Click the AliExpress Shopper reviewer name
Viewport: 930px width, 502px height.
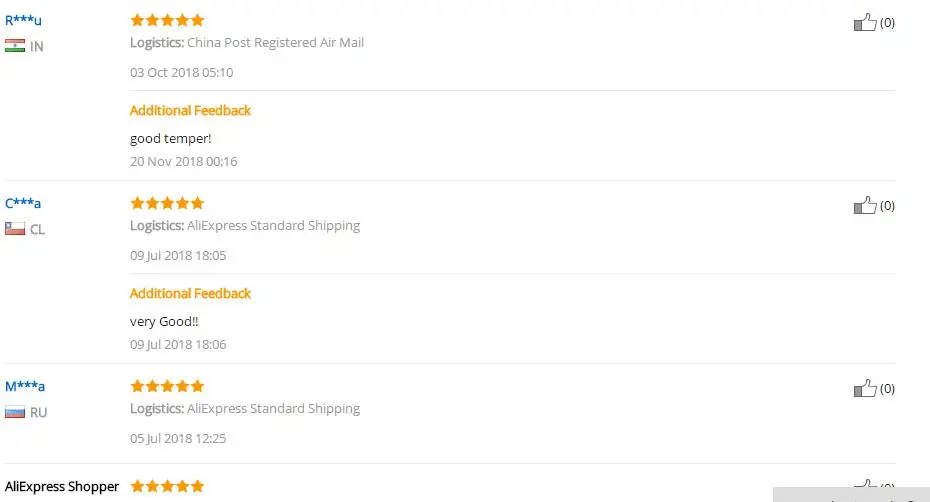pyautogui.click(x=62, y=487)
